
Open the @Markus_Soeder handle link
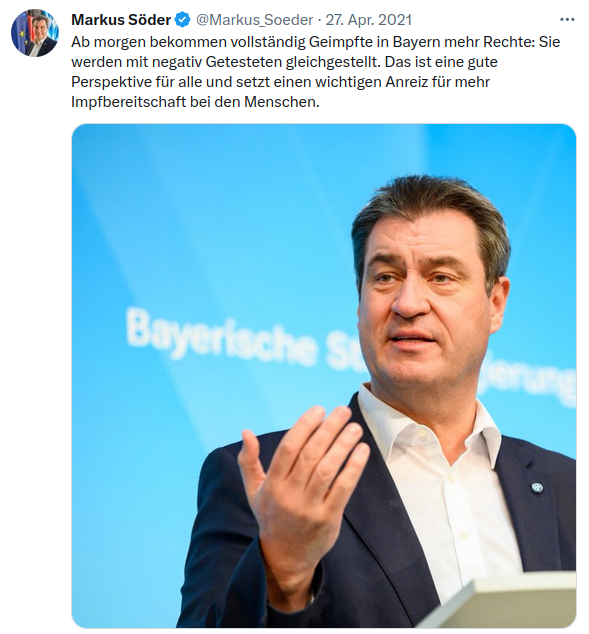254,20
